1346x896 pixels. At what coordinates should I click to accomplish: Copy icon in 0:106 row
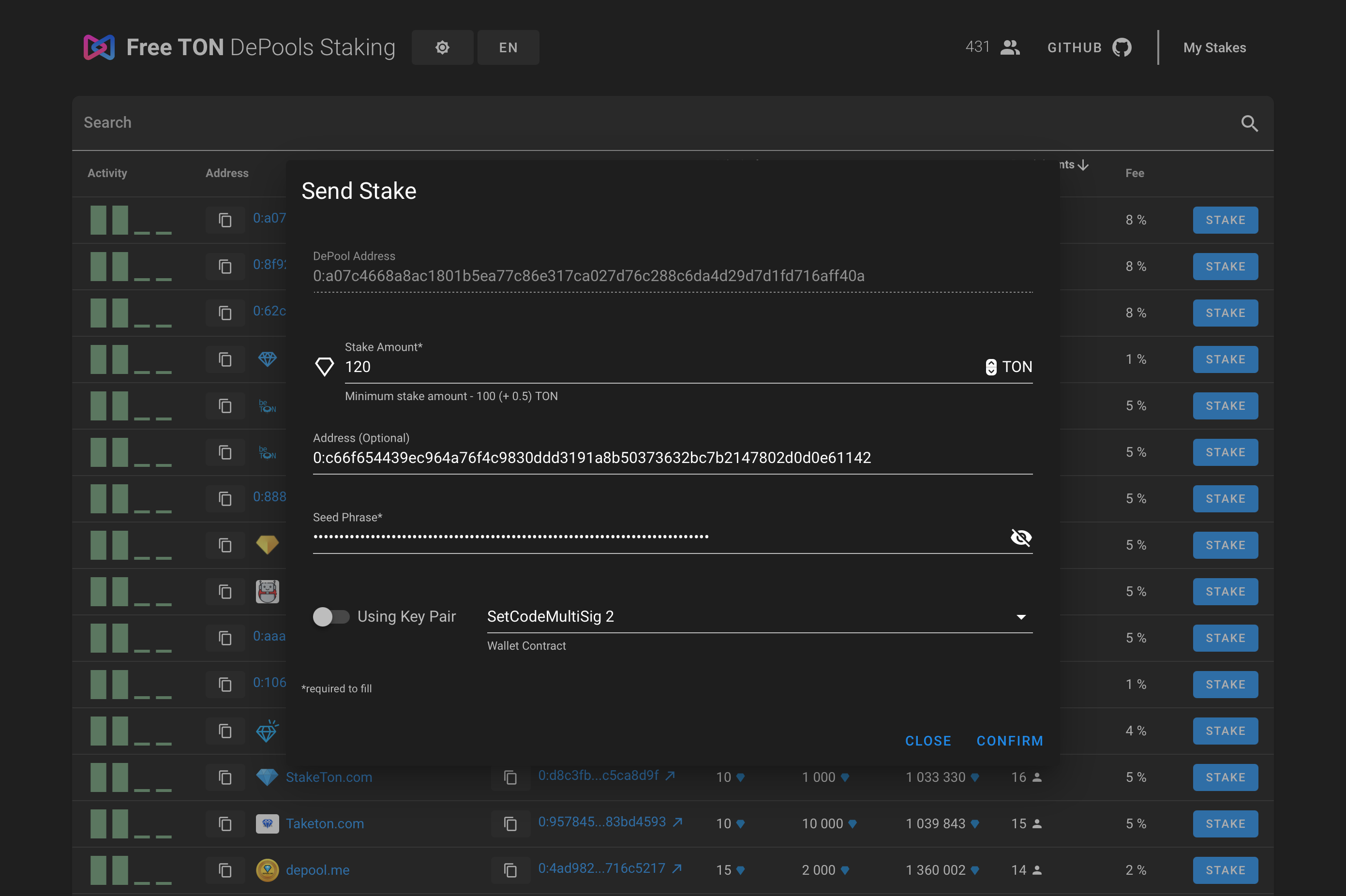[225, 685]
